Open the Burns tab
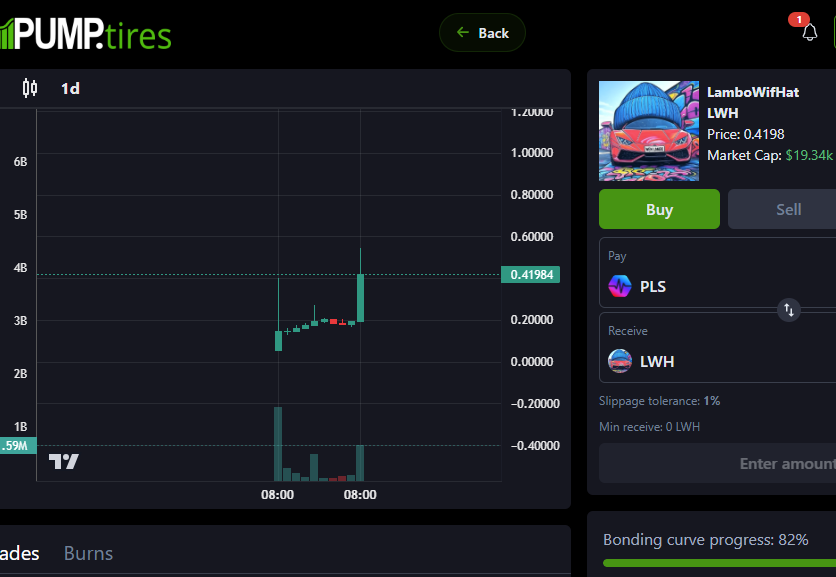The image size is (836, 577). 88,553
